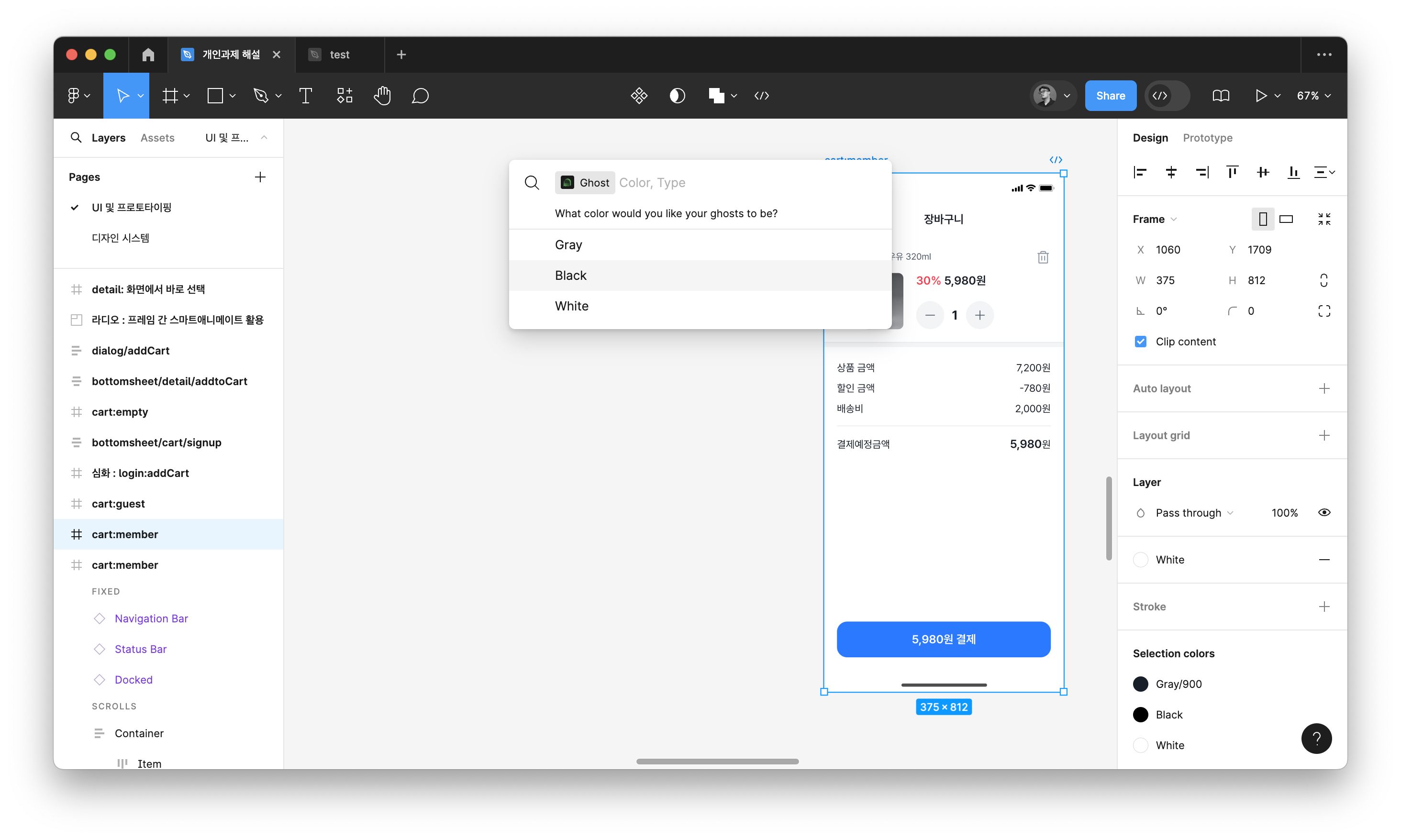The image size is (1401, 840).
Task: Choose Black ghost color option
Action: coord(700,275)
